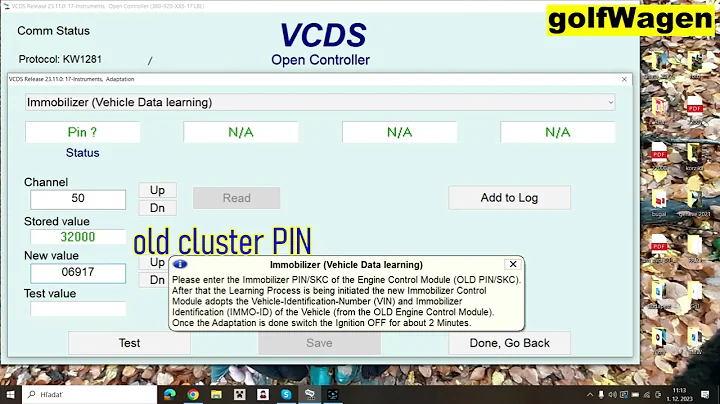Click the empty Test value field
Screen dimensions: 720x404
pyautogui.click(x=78, y=309)
